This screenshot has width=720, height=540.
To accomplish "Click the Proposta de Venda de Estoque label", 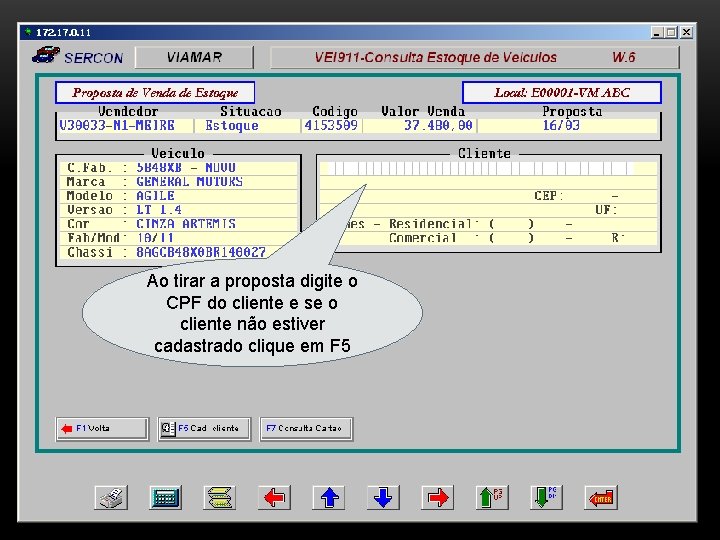I will pyautogui.click(x=155, y=93).
